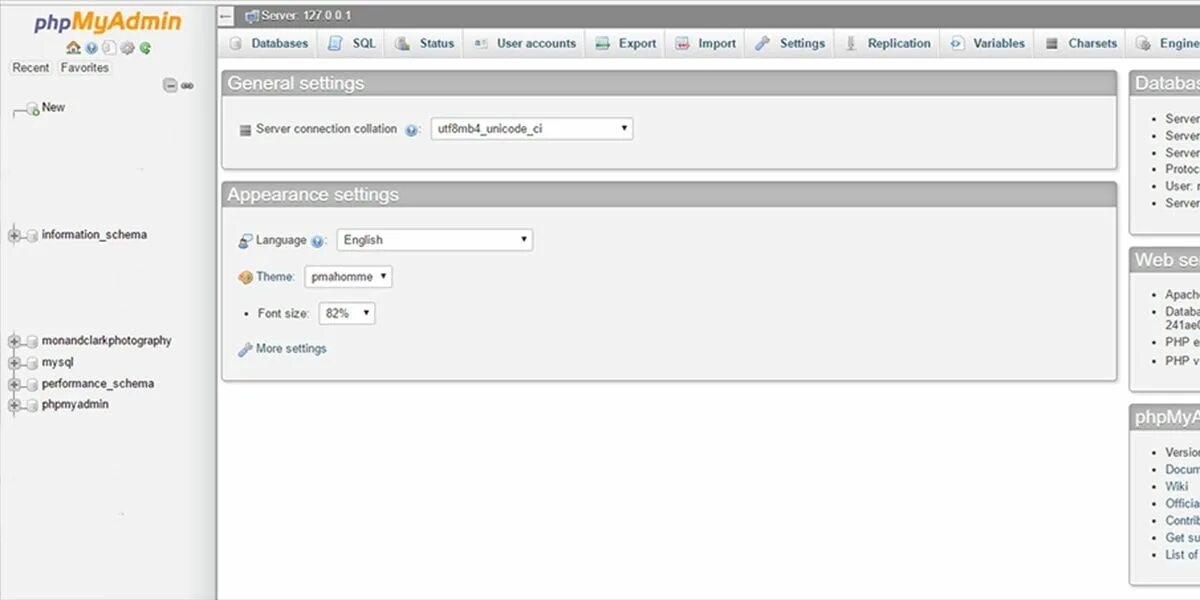This screenshot has height=600, width=1200.
Task: Open the Status tab
Action: (x=424, y=44)
